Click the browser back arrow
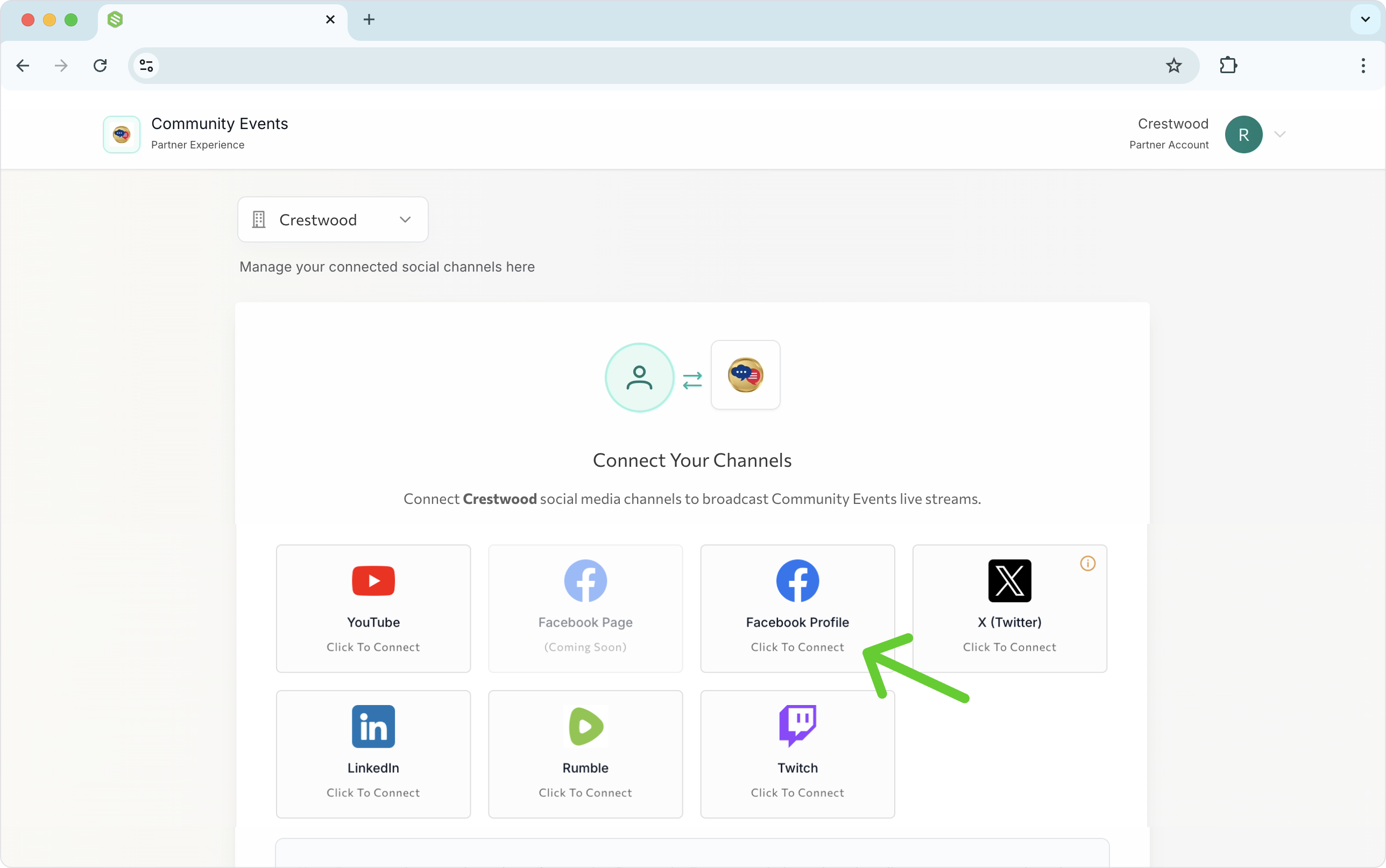 (23, 66)
